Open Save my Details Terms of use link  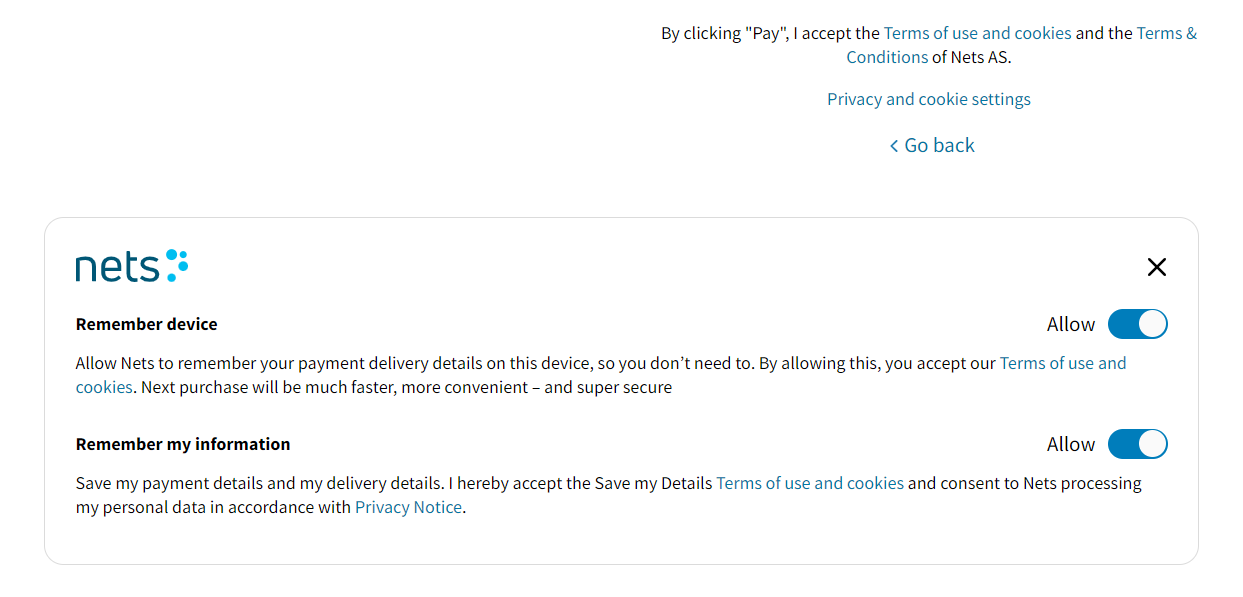[x=809, y=483]
